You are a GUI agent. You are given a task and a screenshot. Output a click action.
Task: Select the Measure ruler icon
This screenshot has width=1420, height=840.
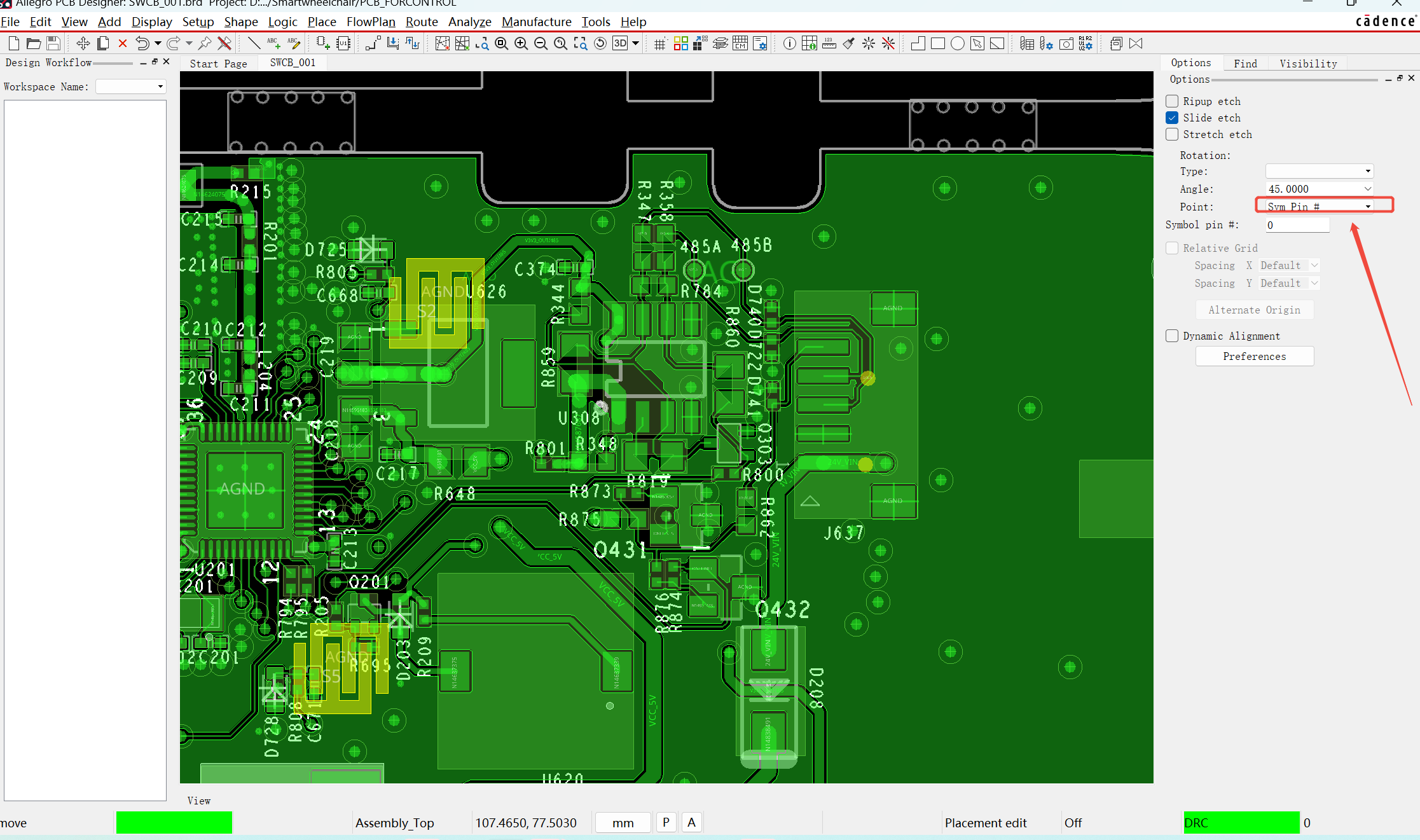pos(829,43)
